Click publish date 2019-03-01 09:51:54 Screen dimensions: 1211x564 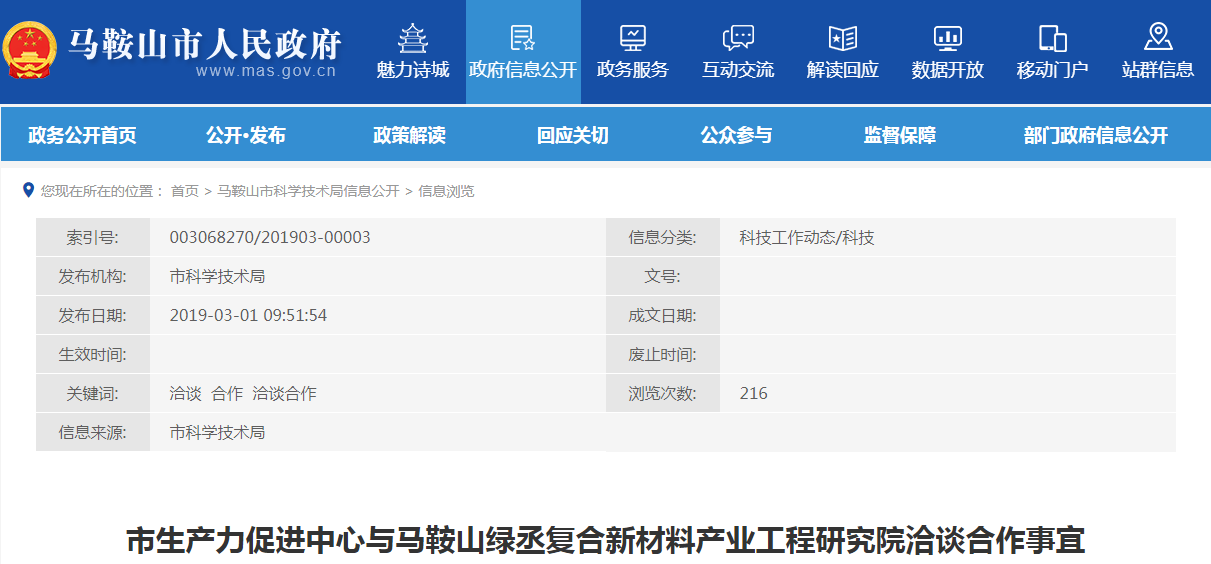[x=248, y=316]
